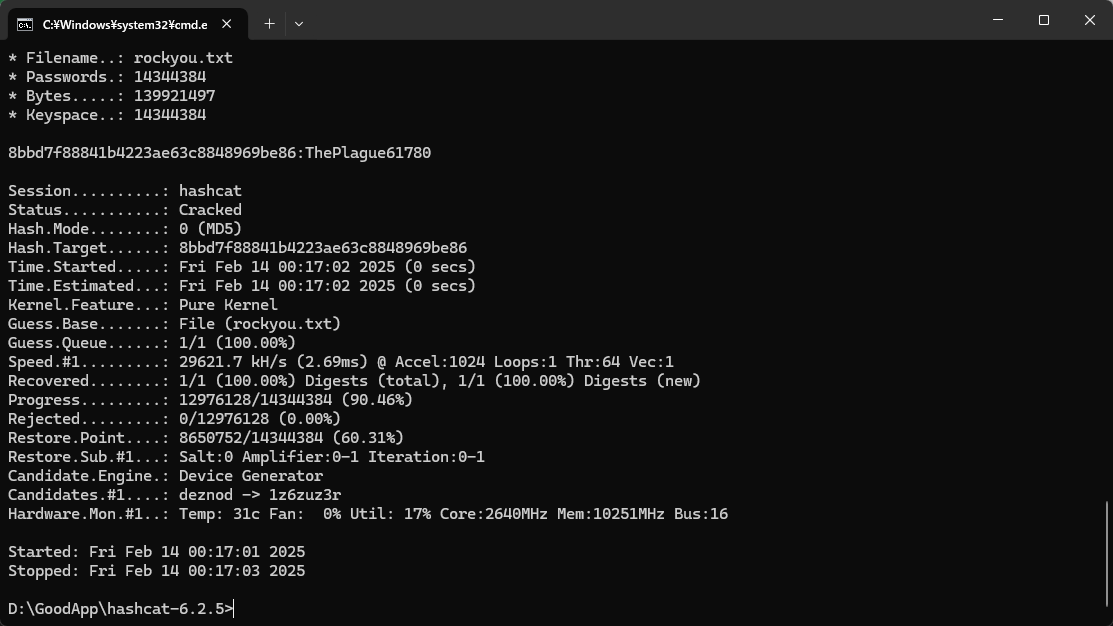Click the hashcat-6.2.5 command prompt line
The height and width of the screenshot is (626, 1113).
(120, 609)
